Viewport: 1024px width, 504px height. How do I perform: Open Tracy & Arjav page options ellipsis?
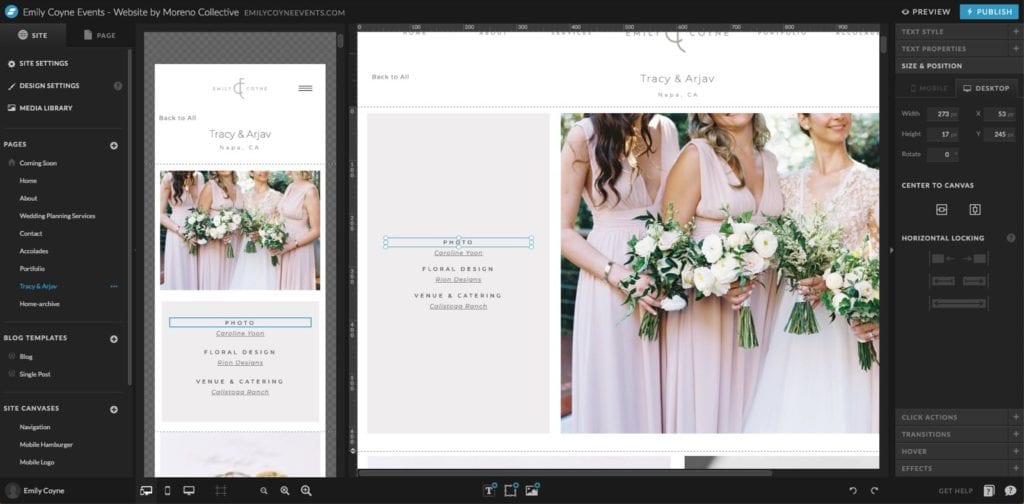tap(114, 287)
